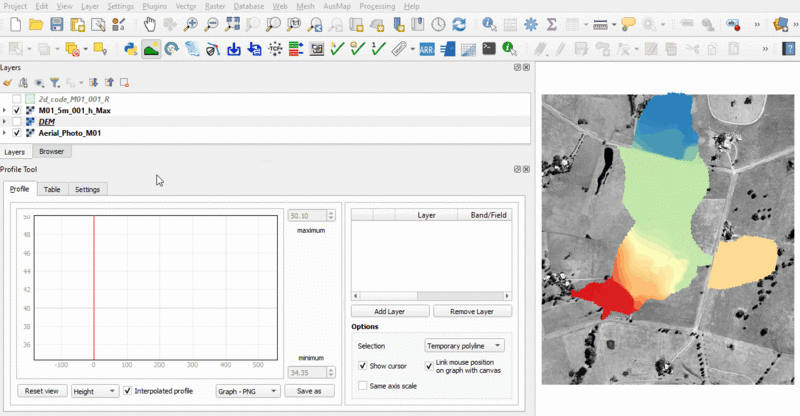
Task: Open the Python console icon
Action: pyautogui.click(x=130, y=47)
